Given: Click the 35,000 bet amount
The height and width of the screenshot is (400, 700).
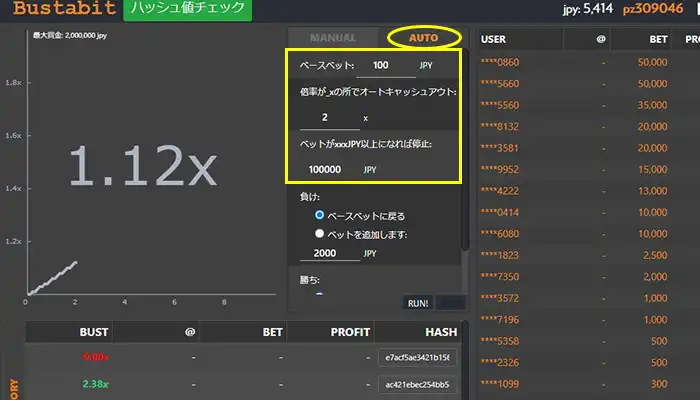Looking at the screenshot, I should 653,105.
